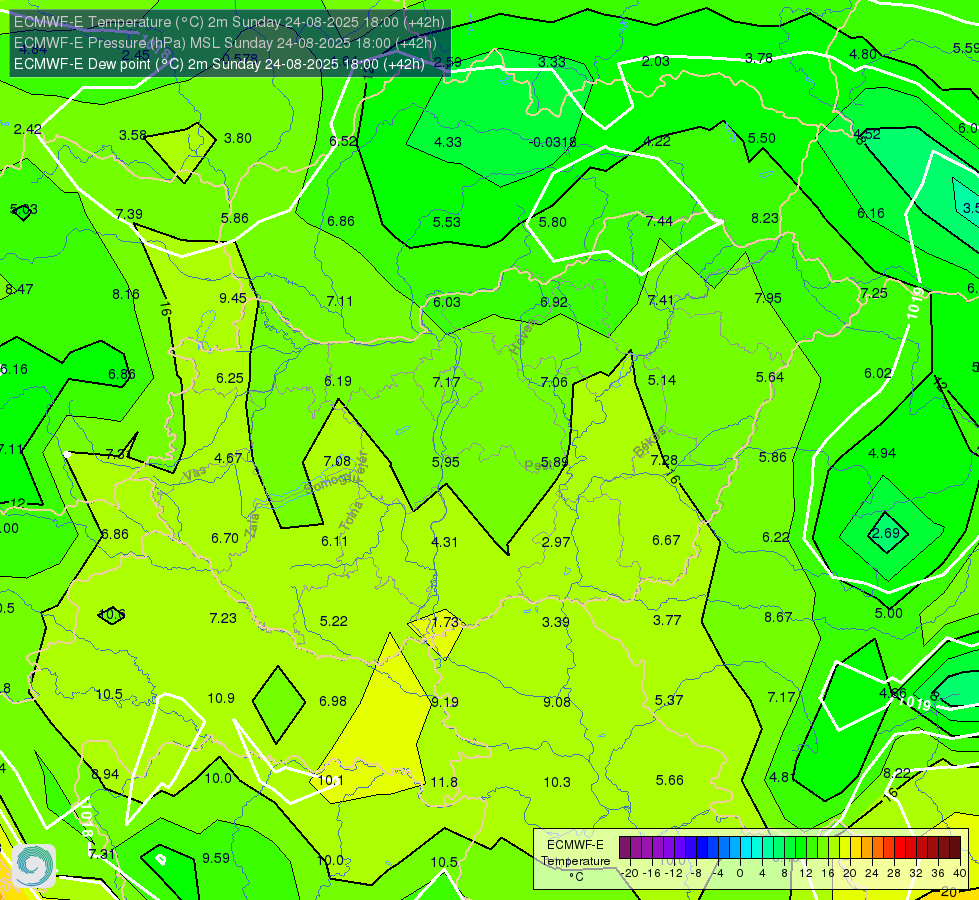
Task: Click the 4.33 dew point value
Action: tap(448, 142)
